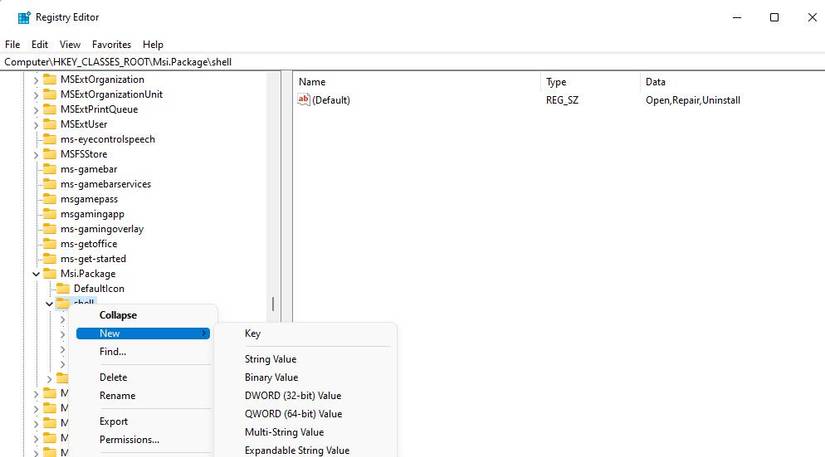Image resolution: width=825 pixels, height=457 pixels.
Task: Choose Rename in the context menu
Action: 117,395
